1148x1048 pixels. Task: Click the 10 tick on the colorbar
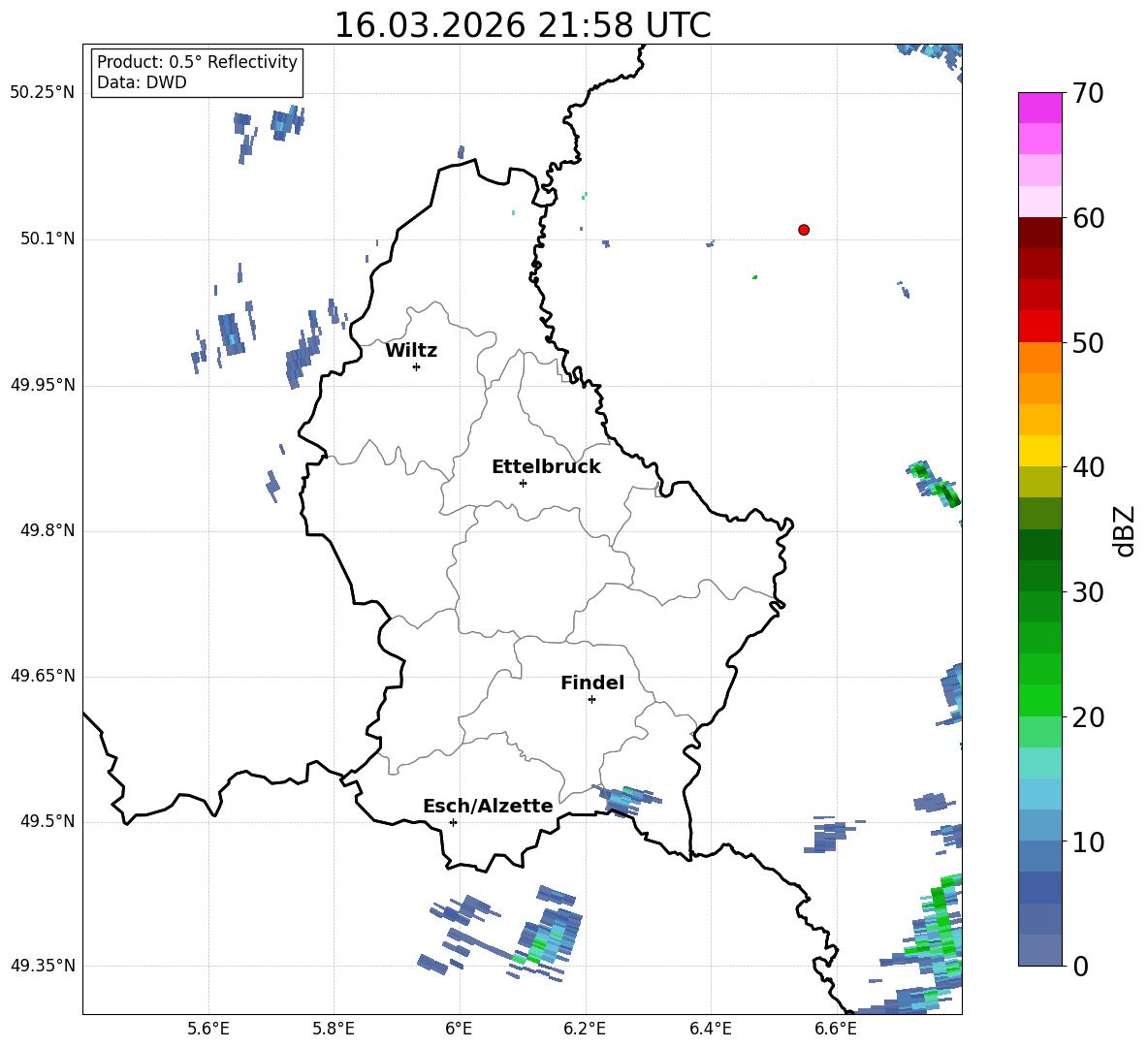click(1088, 842)
